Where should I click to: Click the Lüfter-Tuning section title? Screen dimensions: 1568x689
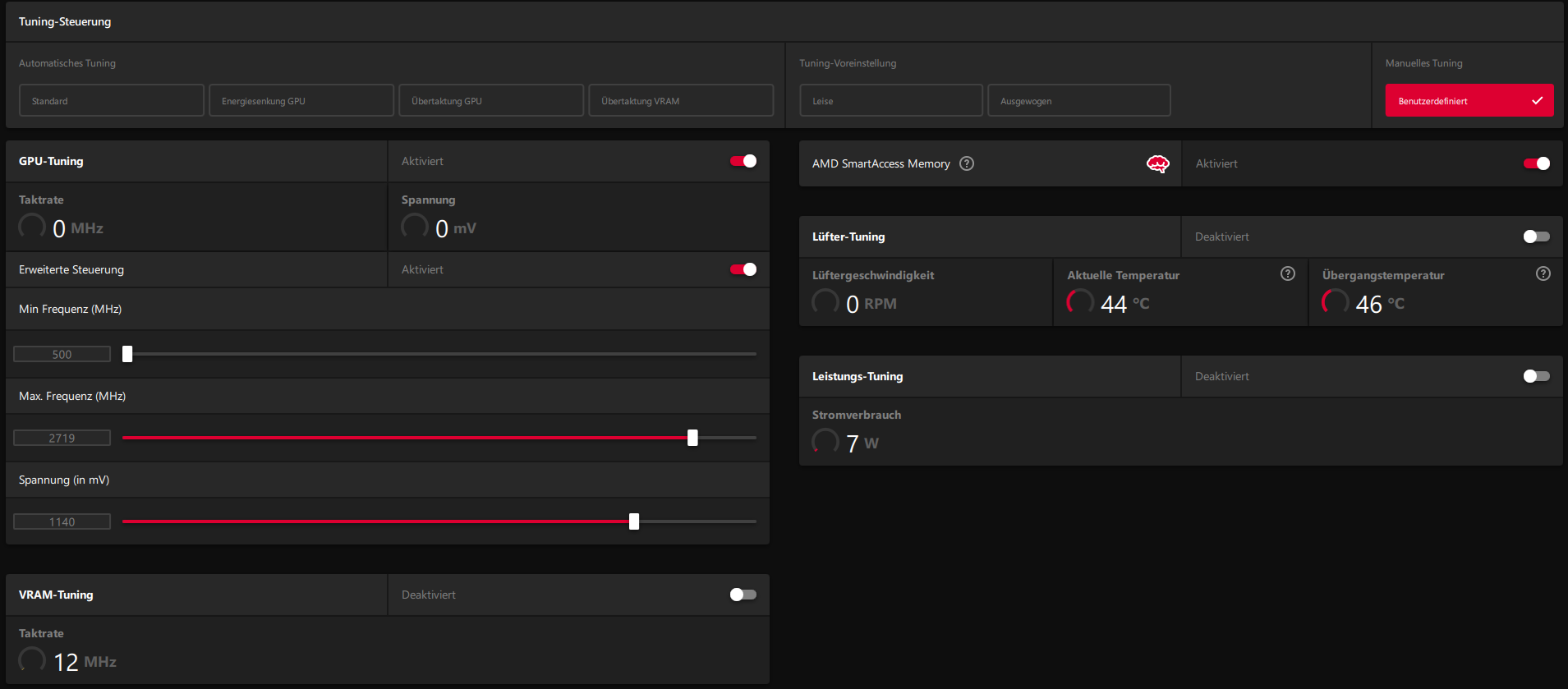click(848, 237)
